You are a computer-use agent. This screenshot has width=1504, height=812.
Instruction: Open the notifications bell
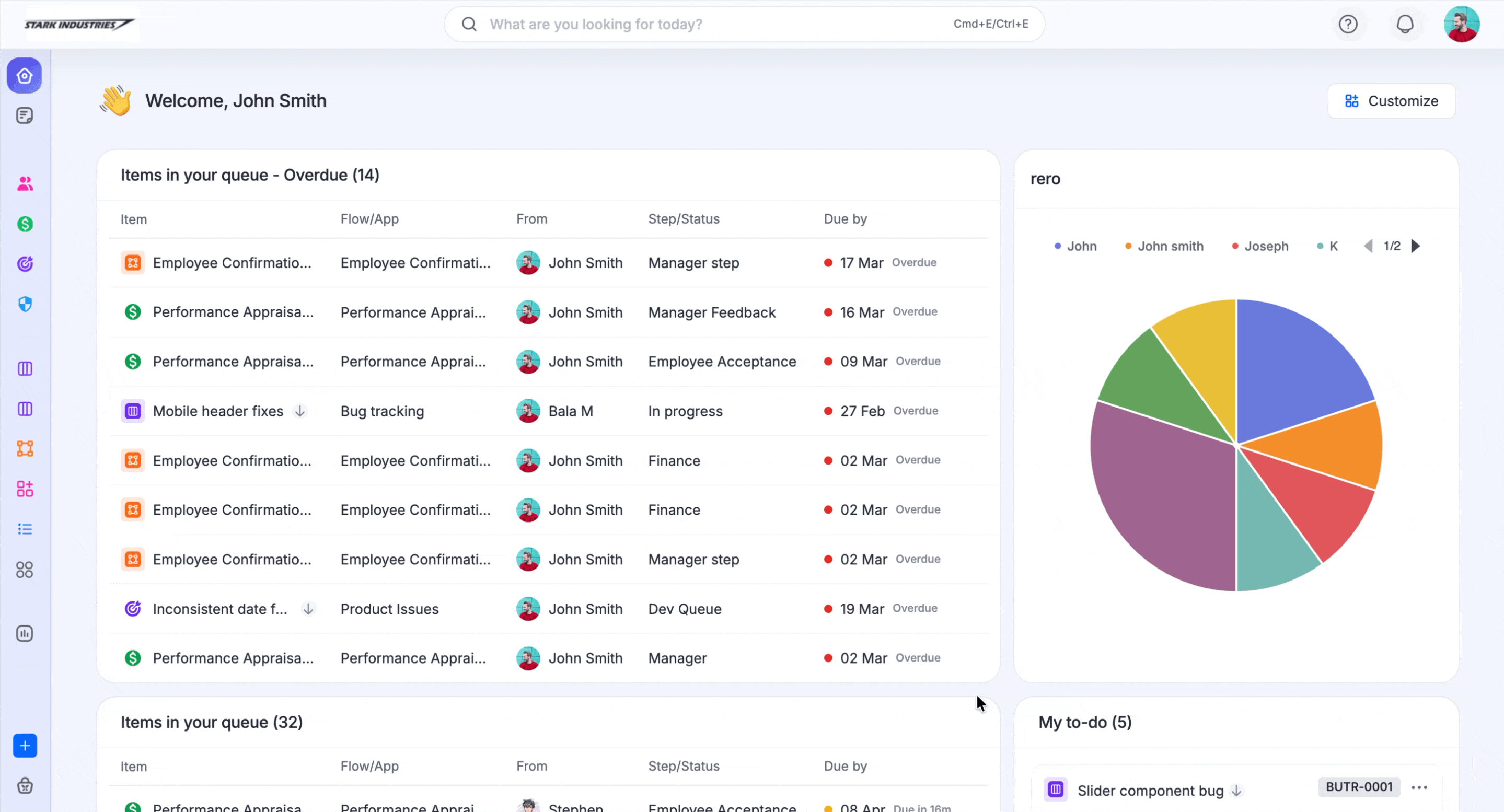(1404, 24)
